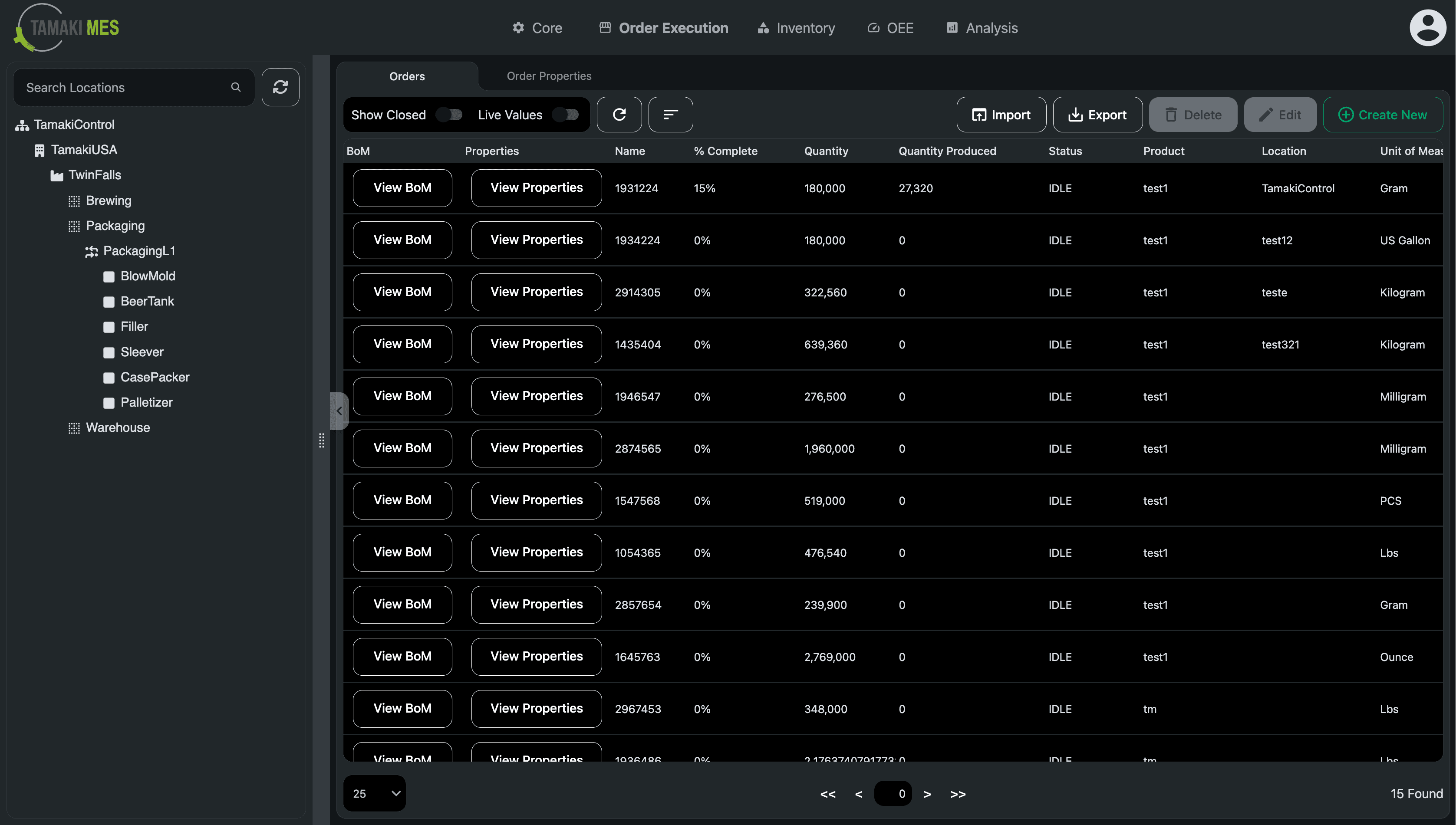Click the Status column header

tap(1065, 151)
